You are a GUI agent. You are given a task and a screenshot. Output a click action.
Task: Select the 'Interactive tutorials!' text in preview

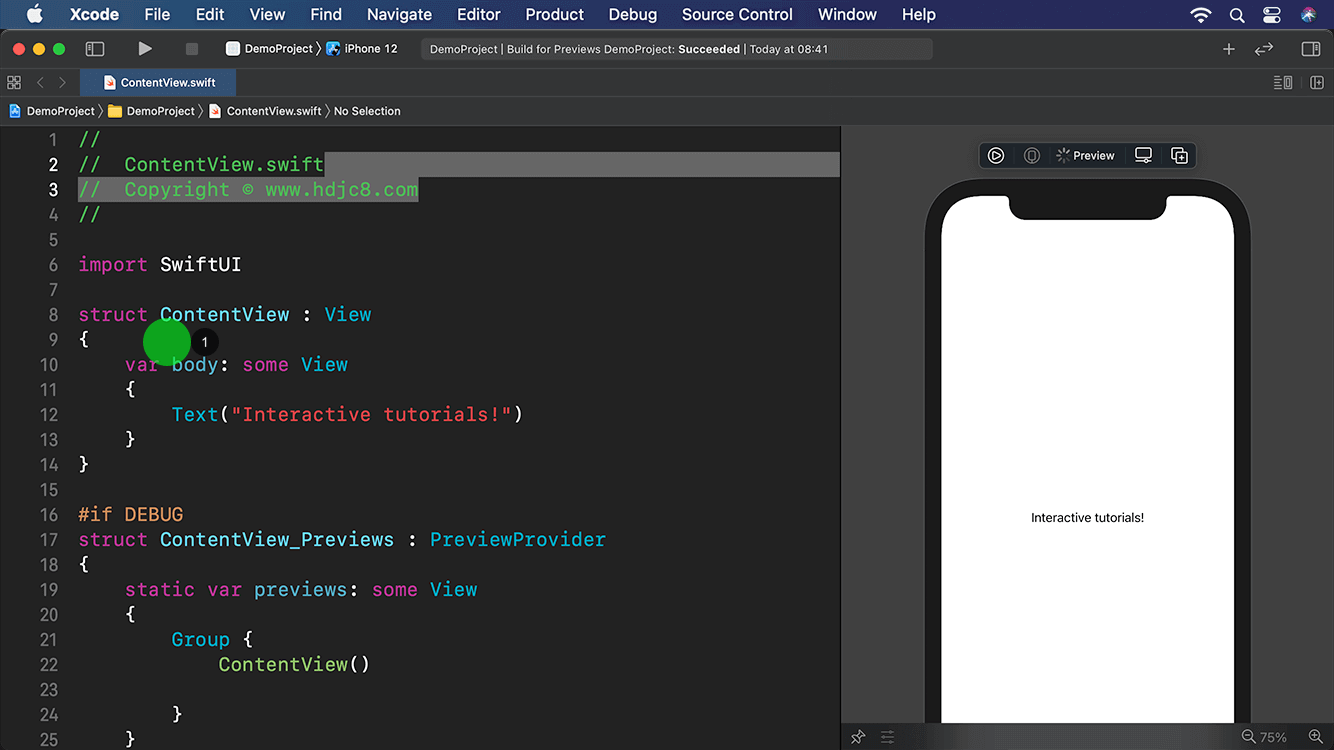pyautogui.click(x=1087, y=518)
